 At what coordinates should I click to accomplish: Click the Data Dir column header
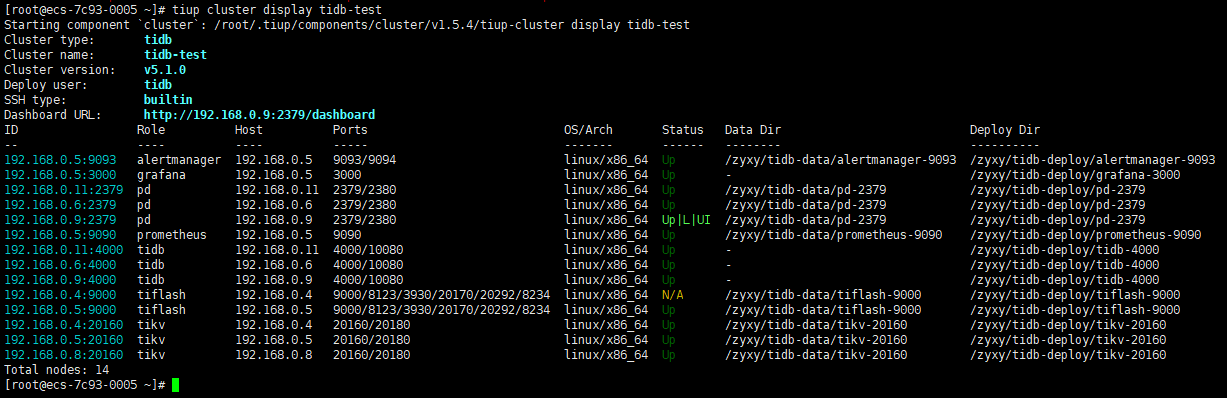pyautogui.click(x=753, y=130)
